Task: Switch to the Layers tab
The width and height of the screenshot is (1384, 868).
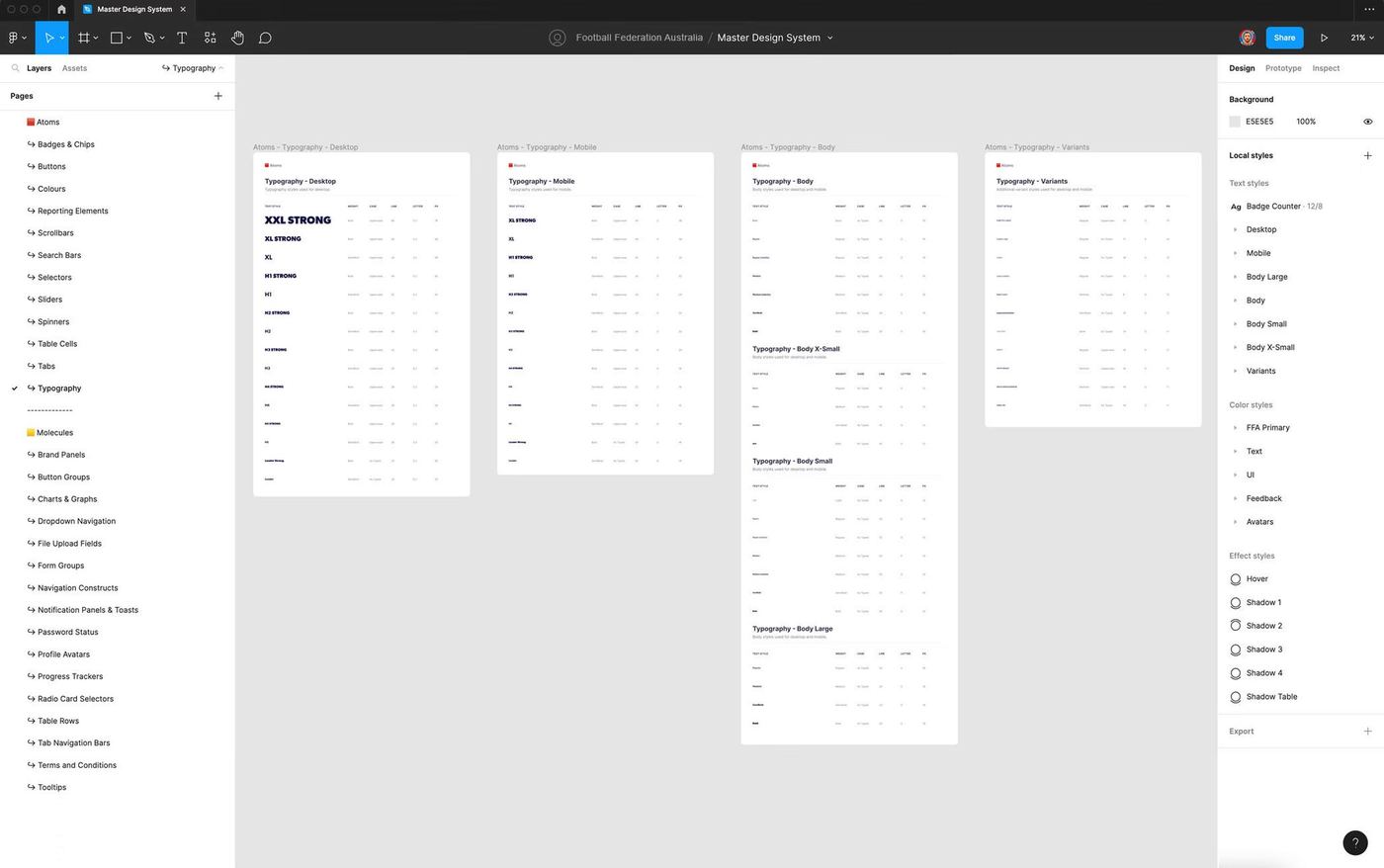Action: [x=39, y=68]
